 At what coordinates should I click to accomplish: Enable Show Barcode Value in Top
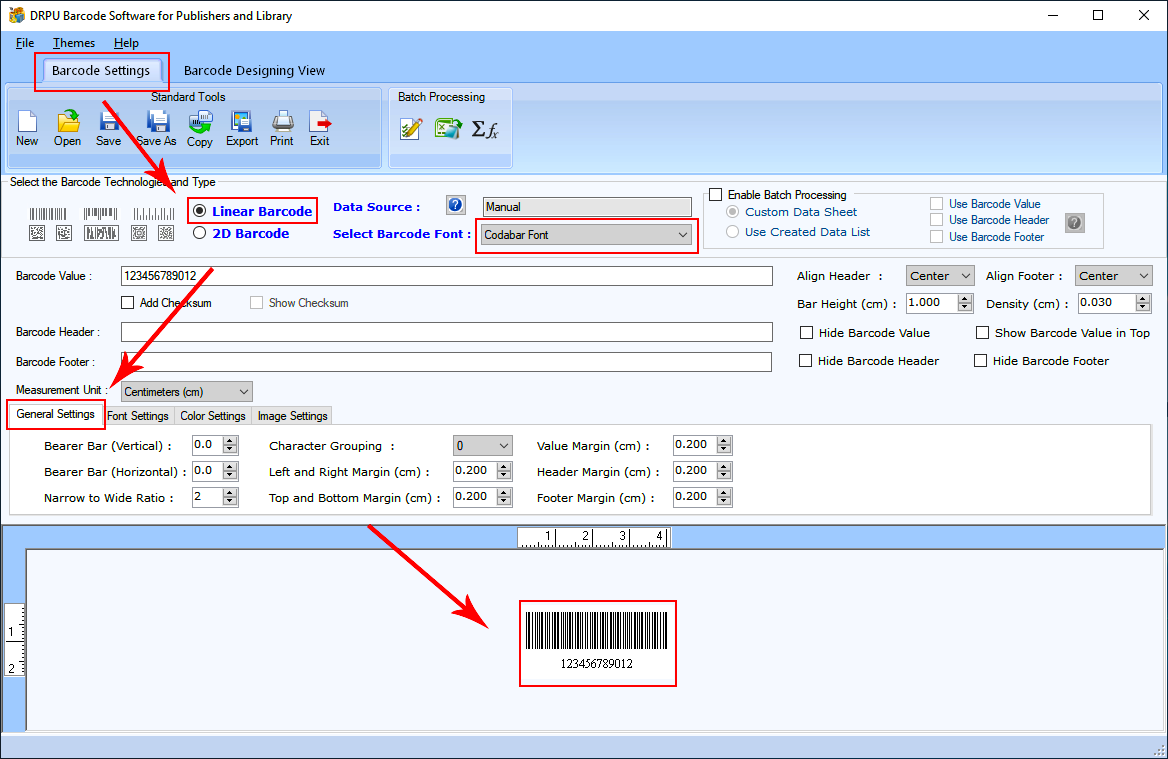pyautogui.click(x=983, y=332)
